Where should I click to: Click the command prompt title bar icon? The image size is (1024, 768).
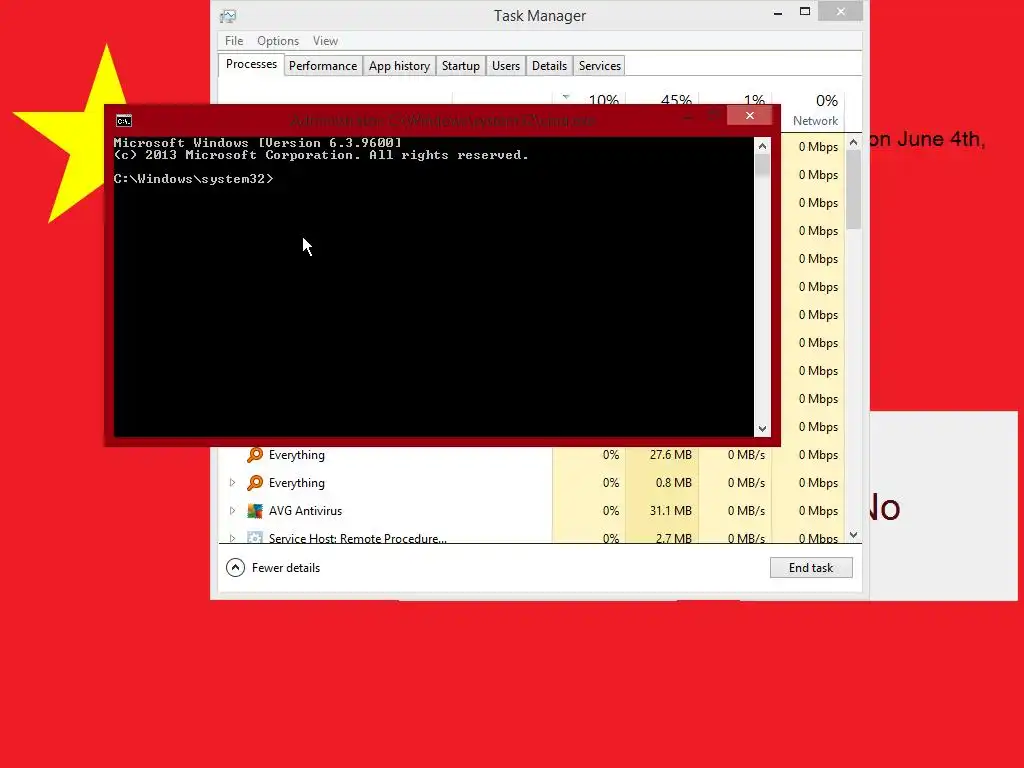tap(123, 120)
